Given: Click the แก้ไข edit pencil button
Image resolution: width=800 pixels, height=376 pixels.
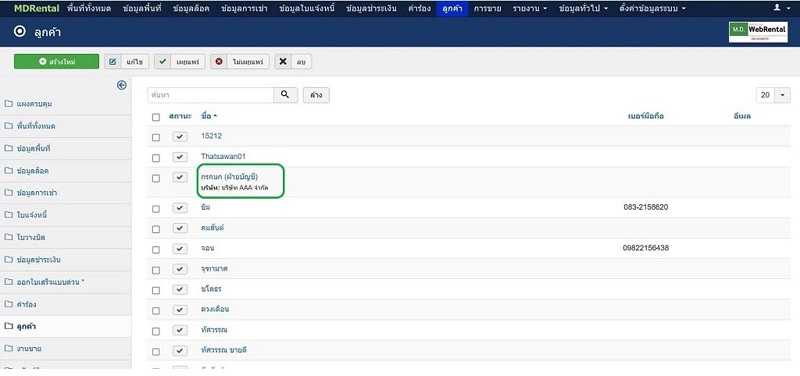Looking at the screenshot, I should click(x=127, y=62).
